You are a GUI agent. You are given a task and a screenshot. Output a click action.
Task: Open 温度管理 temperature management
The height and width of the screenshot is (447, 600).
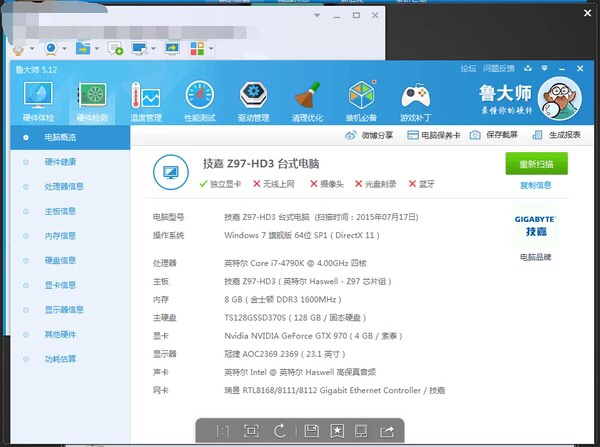(146, 101)
